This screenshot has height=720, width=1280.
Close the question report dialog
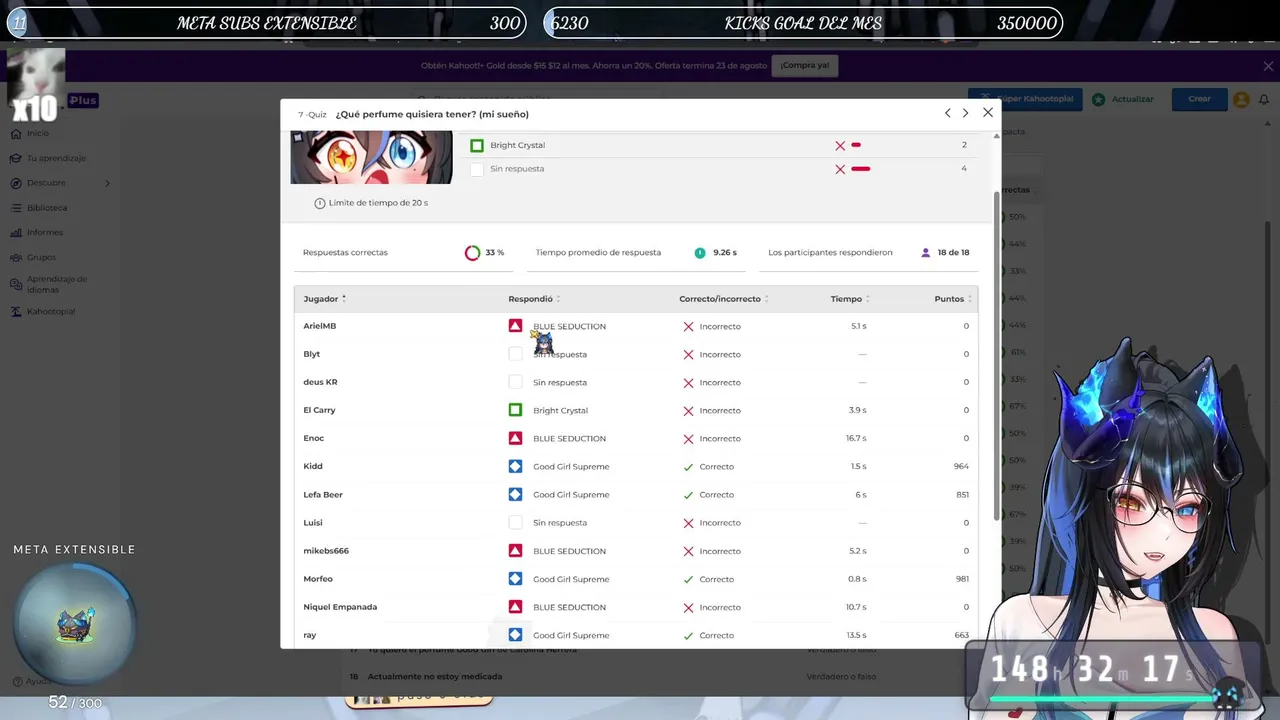988,113
